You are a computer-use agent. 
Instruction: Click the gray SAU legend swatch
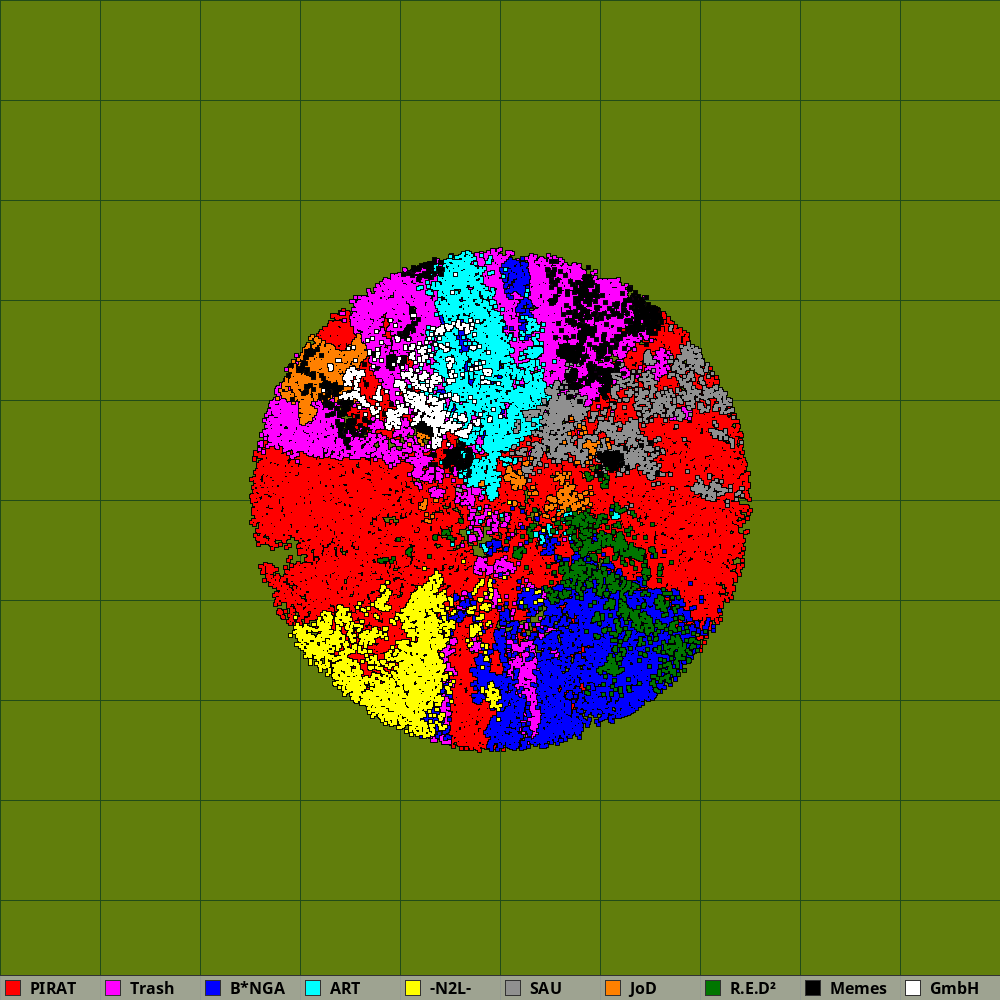[x=513, y=988]
